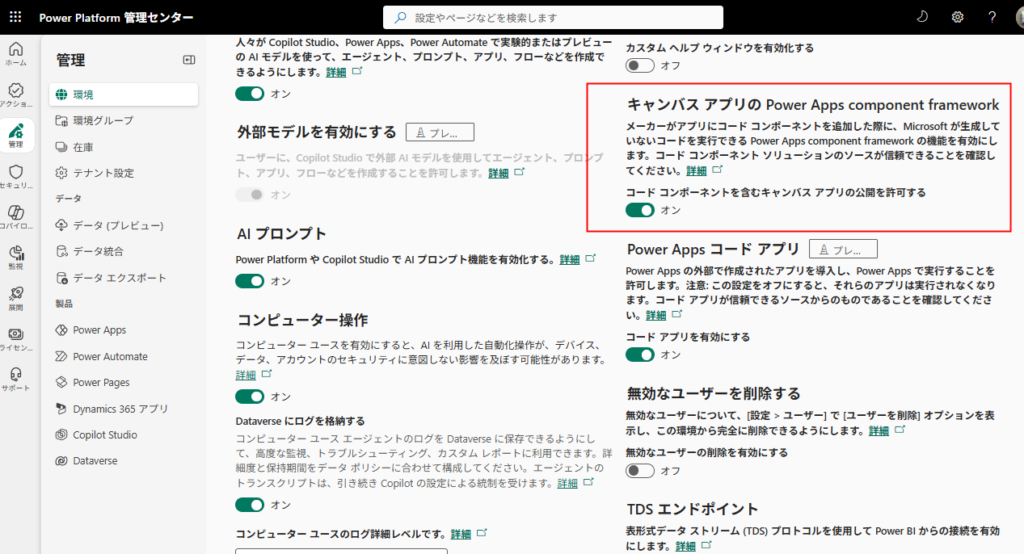Toggle カスタム ヘルプ ウィンドウ switch on
The height and width of the screenshot is (554, 1024).
point(640,65)
